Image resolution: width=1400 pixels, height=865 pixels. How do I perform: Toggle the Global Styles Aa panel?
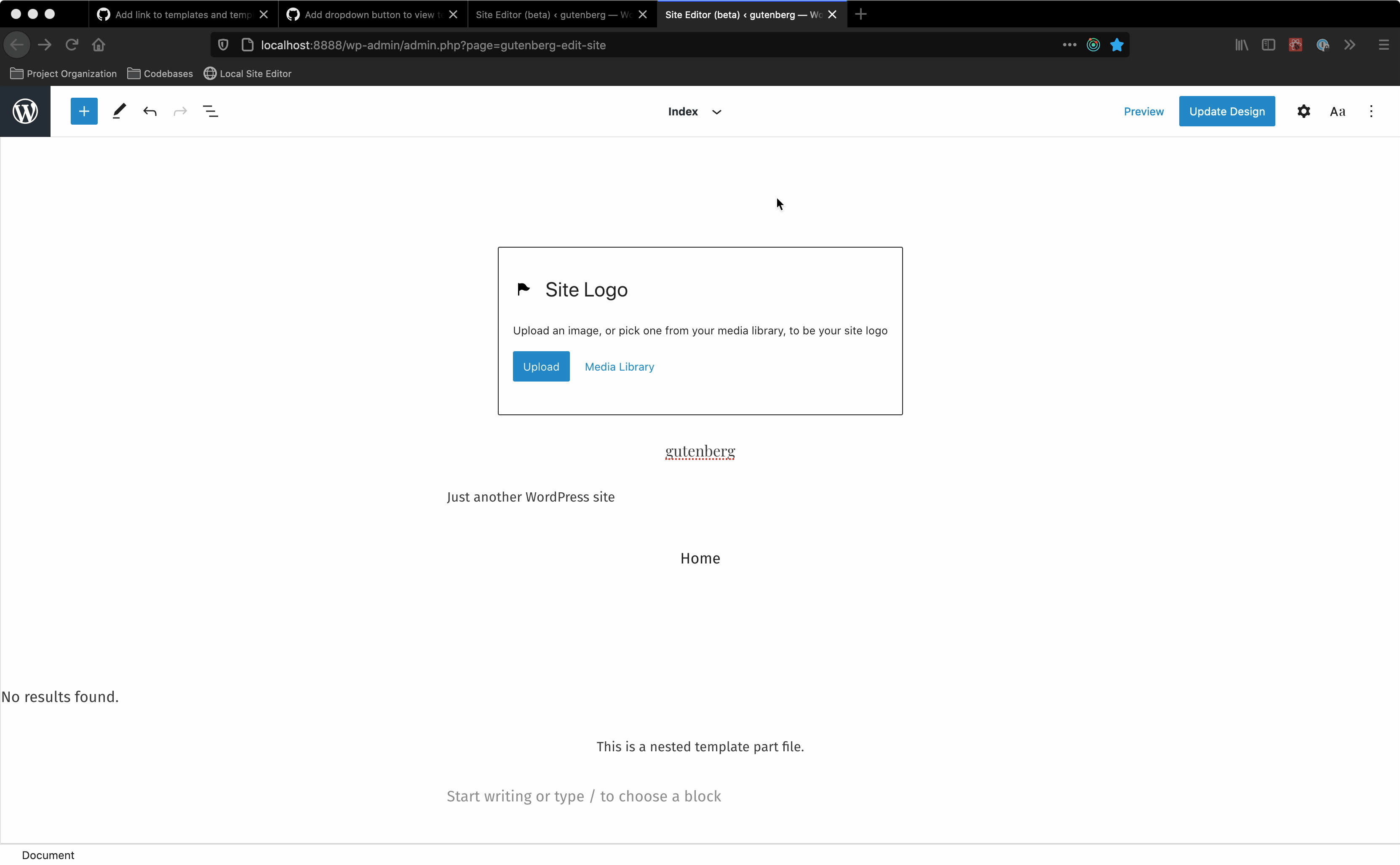pos(1337,111)
